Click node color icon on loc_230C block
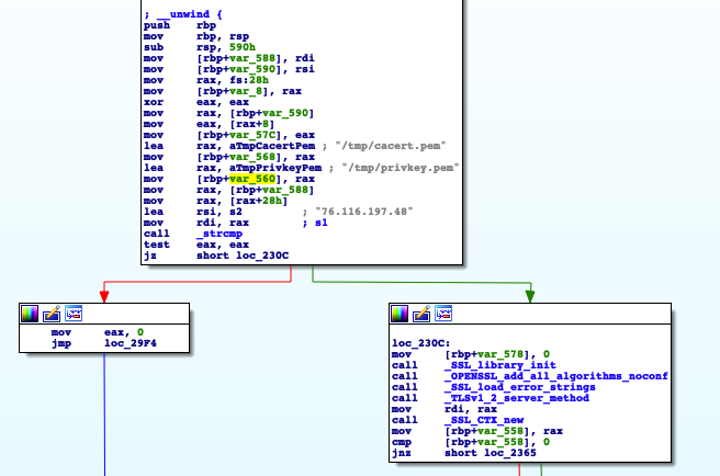This screenshot has width=720, height=476. (x=400, y=313)
